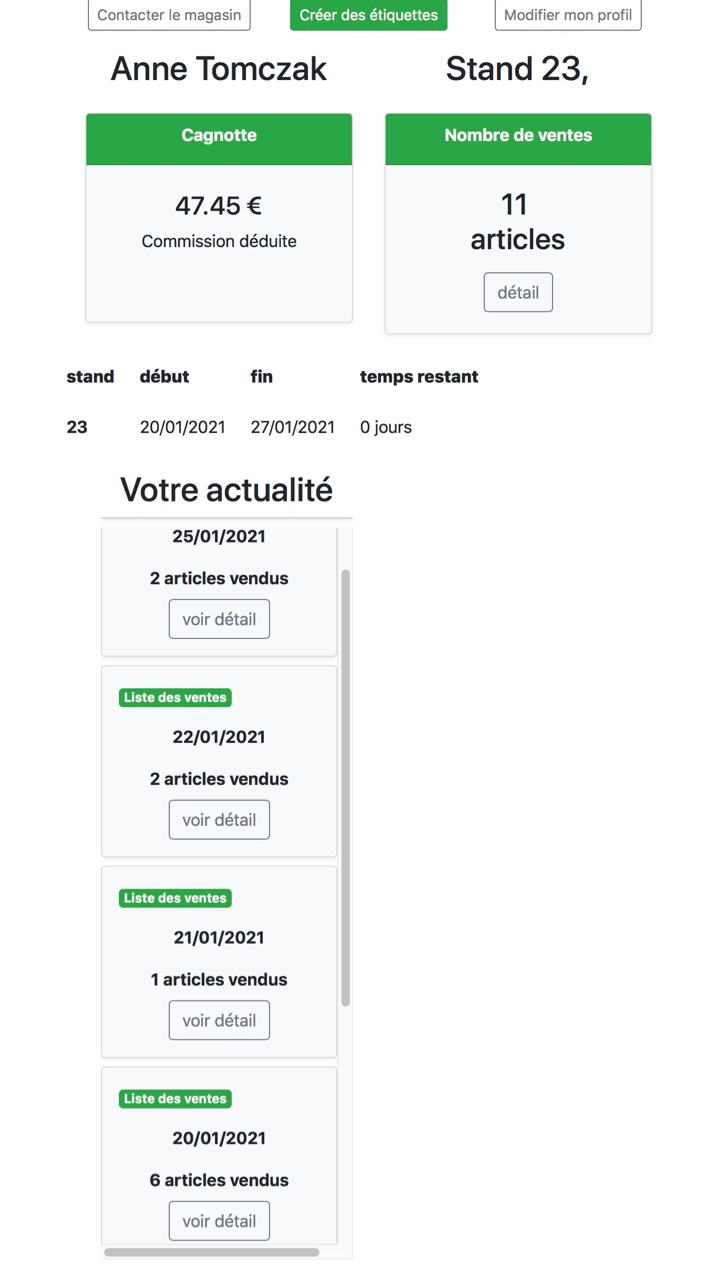Open the détail button under Nombre de ventes
The image size is (705, 1280).
click(518, 292)
